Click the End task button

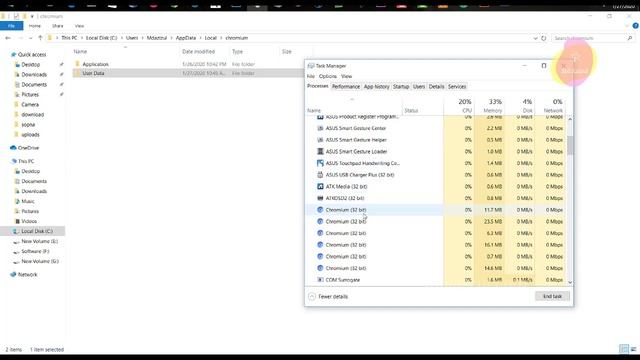pyautogui.click(x=552, y=296)
